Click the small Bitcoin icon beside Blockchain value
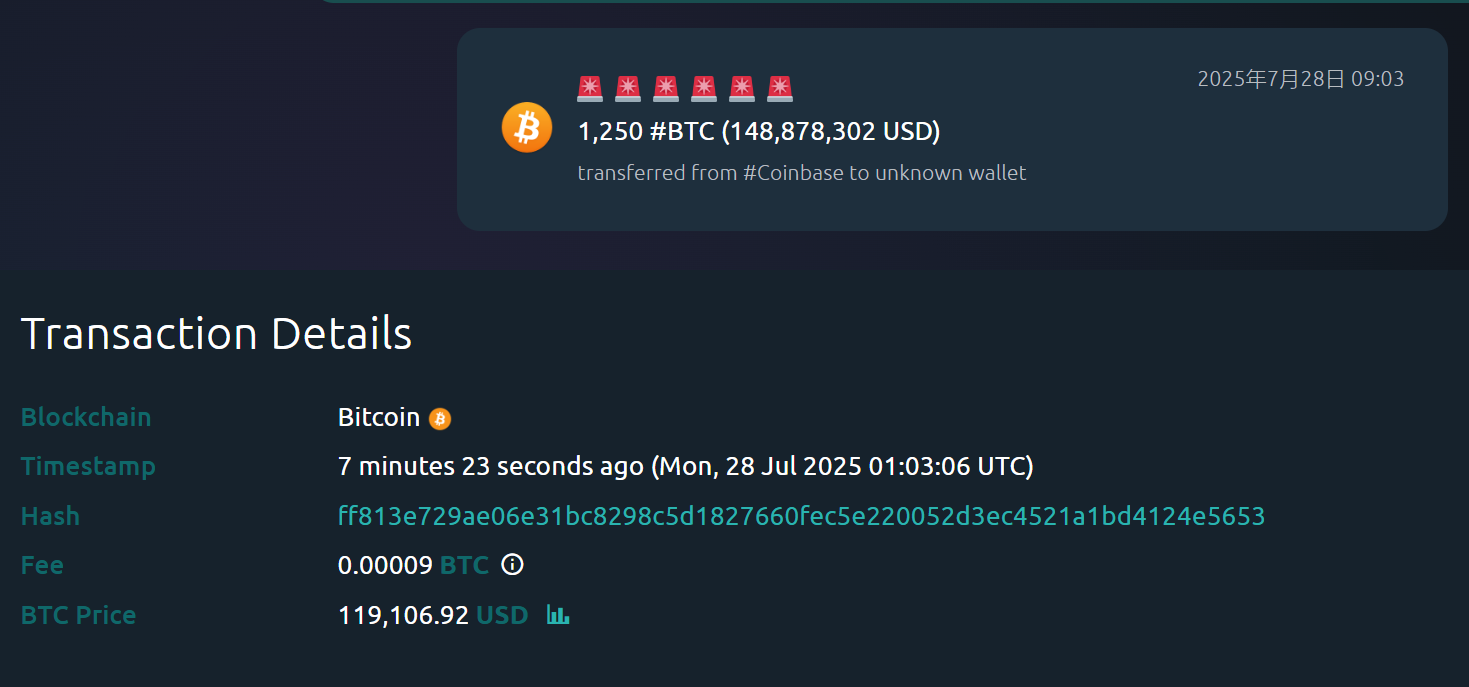This screenshot has width=1469, height=687. [440, 419]
